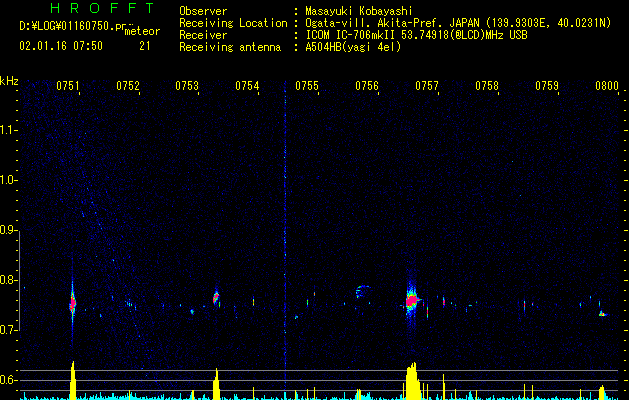
Task: Click the 0753 time marker
Action: [187, 86]
